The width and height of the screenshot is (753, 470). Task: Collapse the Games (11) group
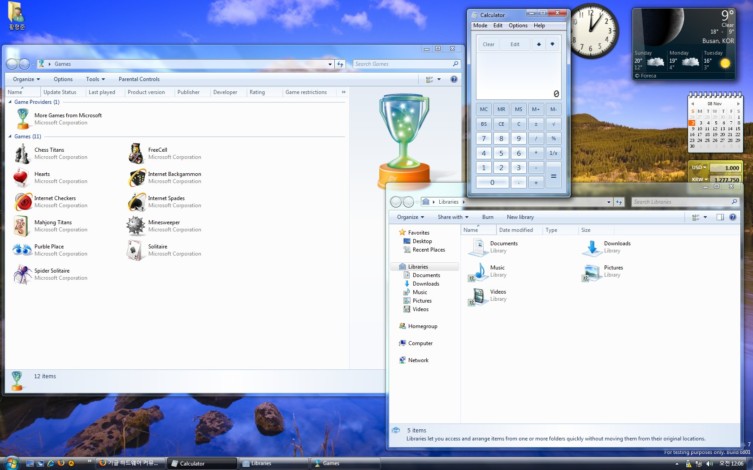(x=11, y=136)
